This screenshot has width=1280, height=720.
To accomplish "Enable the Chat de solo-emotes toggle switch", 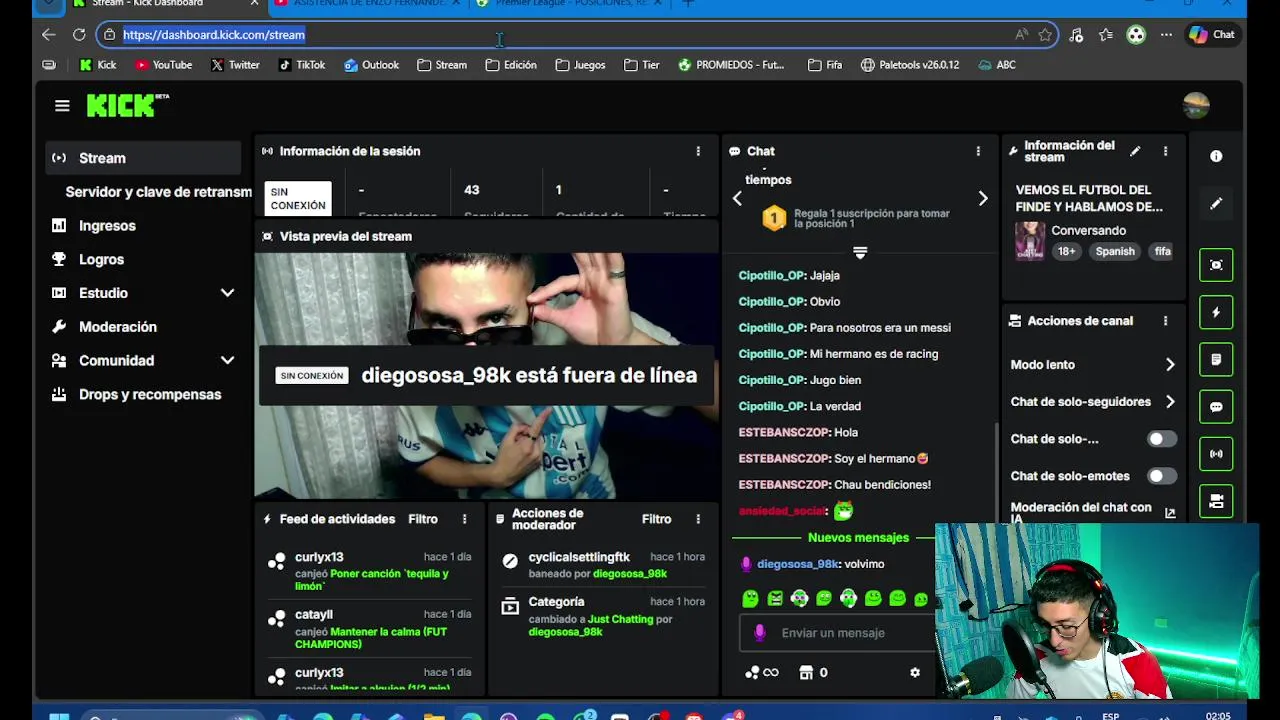I will click(1162, 476).
